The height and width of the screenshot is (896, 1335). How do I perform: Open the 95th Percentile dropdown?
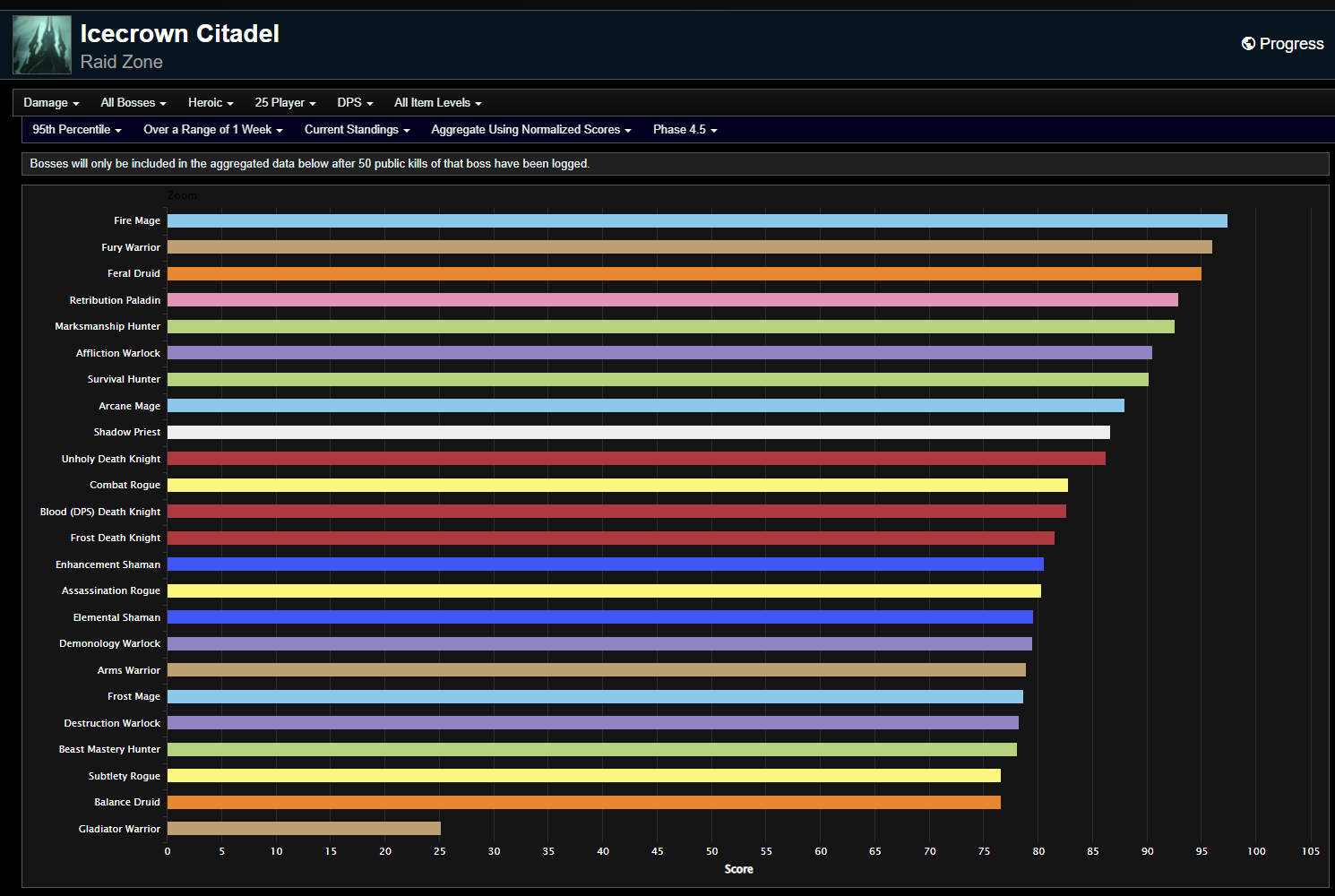[x=77, y=130]
